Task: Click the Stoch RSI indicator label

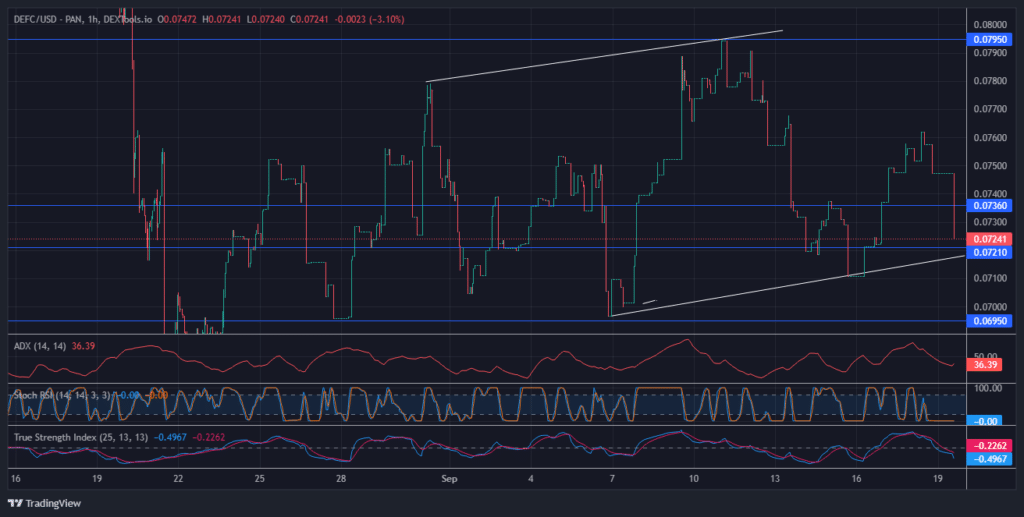Action: [62, 395]
